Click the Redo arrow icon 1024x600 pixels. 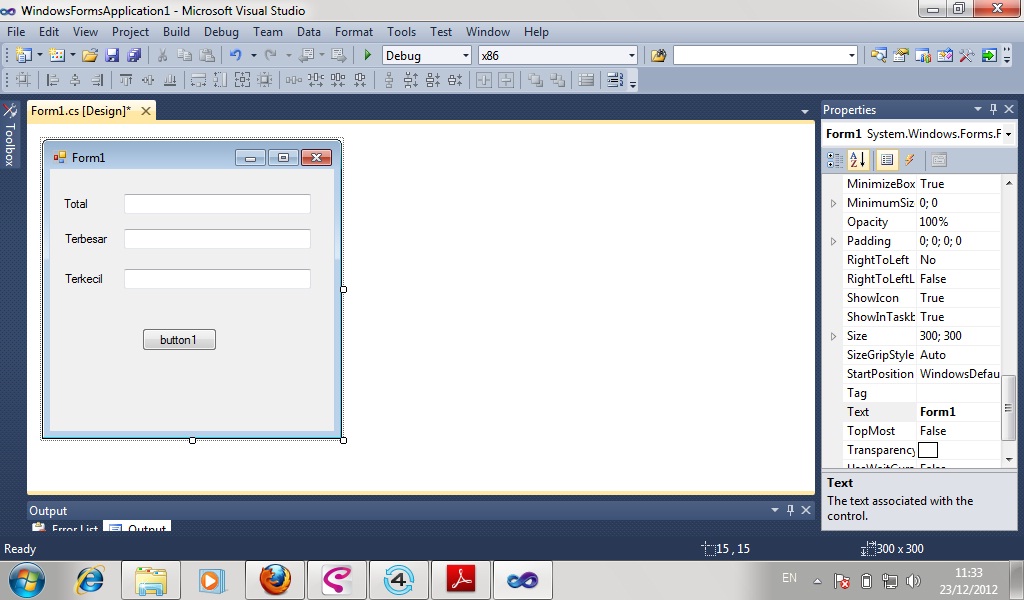270,55
